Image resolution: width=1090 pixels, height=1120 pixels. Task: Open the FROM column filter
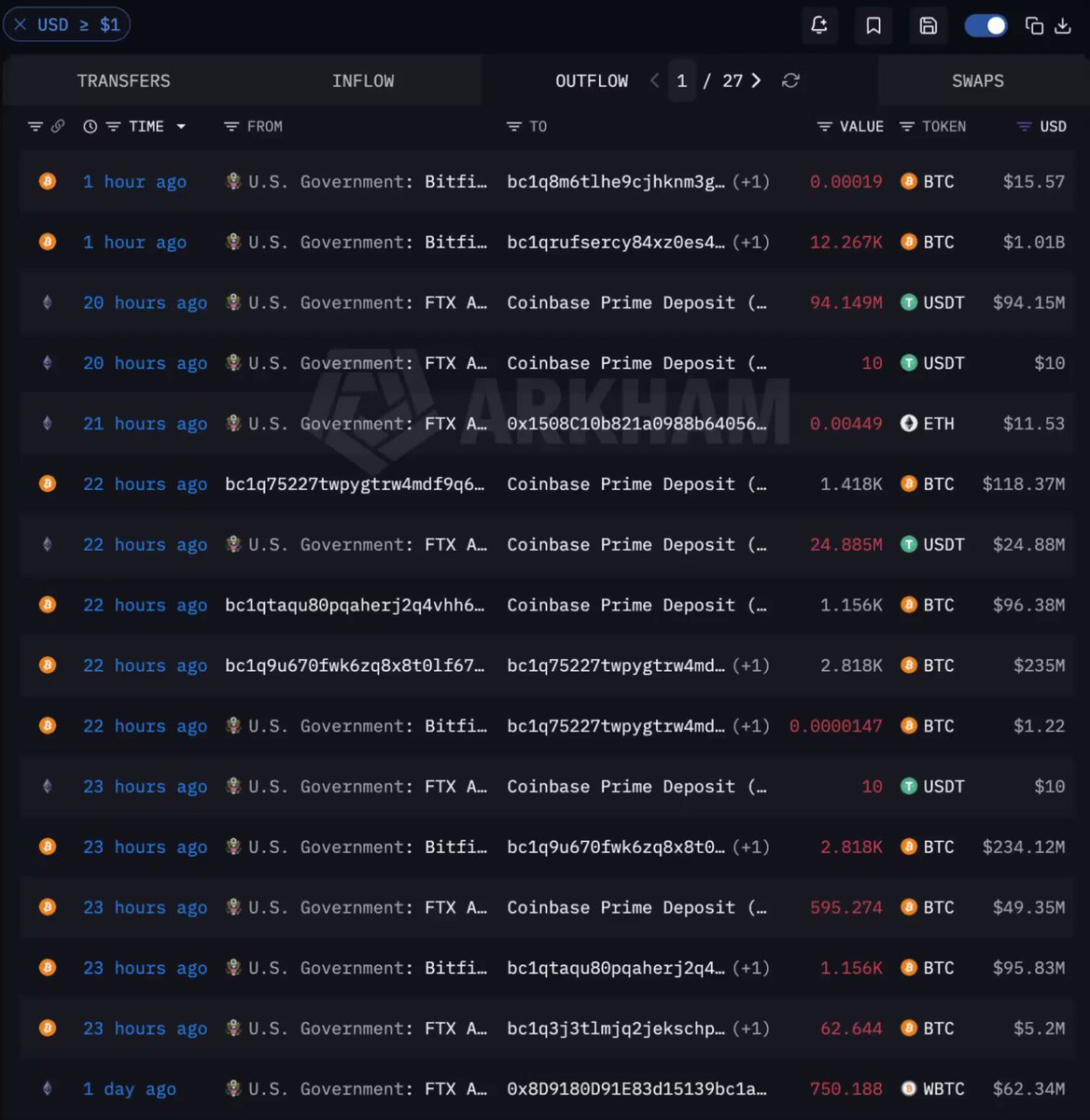pyautogui.click(x=232, y=126)
